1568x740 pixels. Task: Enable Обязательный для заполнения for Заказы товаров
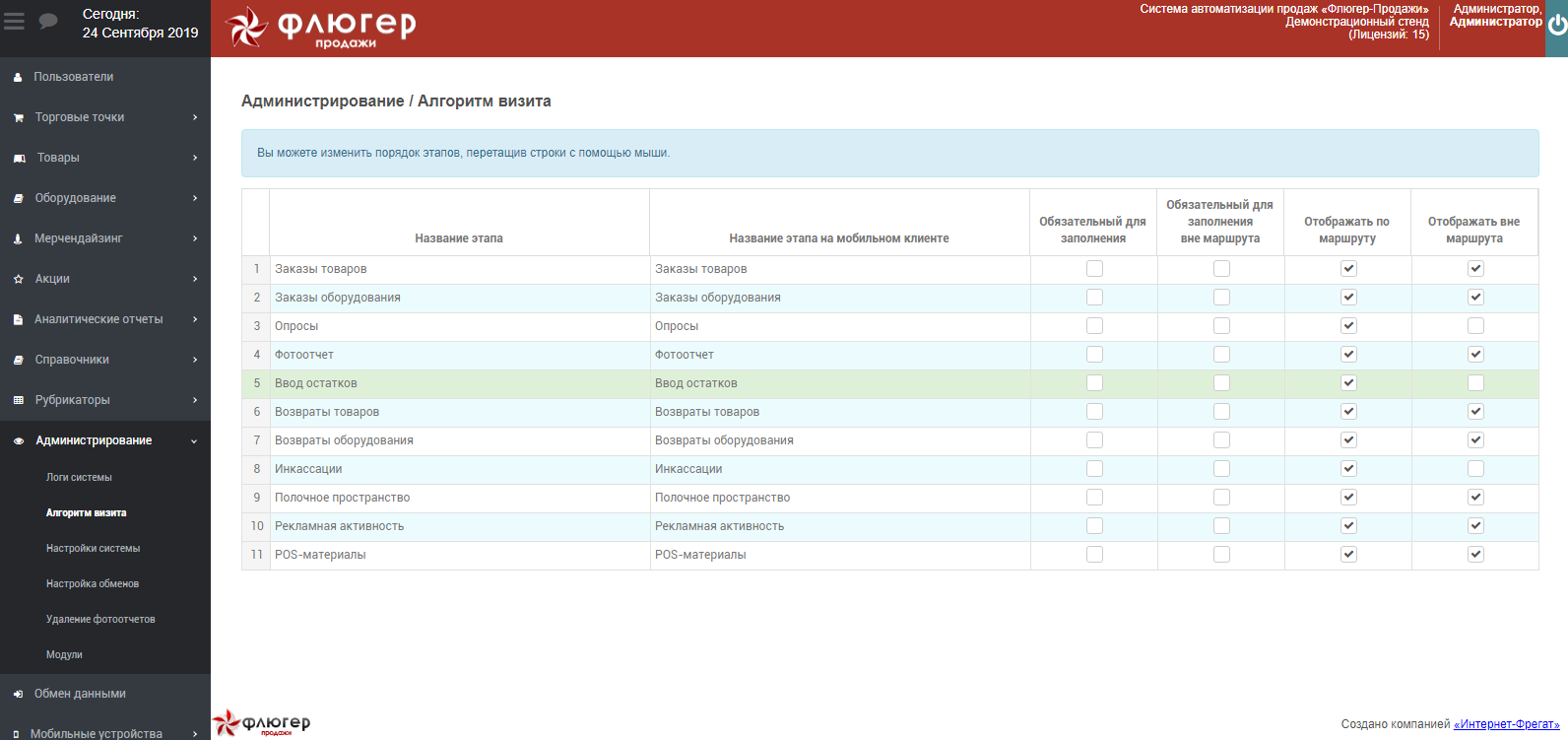click(1094, 269)
